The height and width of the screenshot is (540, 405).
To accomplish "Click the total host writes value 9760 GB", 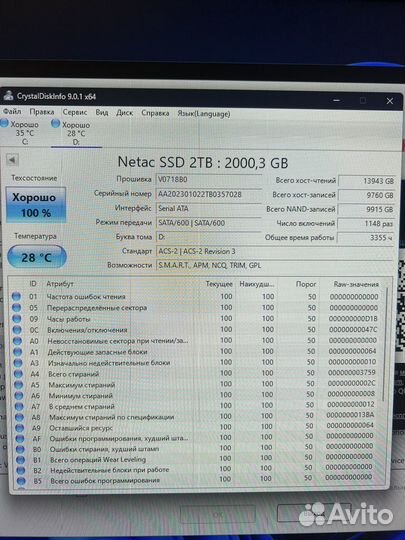I will pyautogui.click(x=366, y=195).
